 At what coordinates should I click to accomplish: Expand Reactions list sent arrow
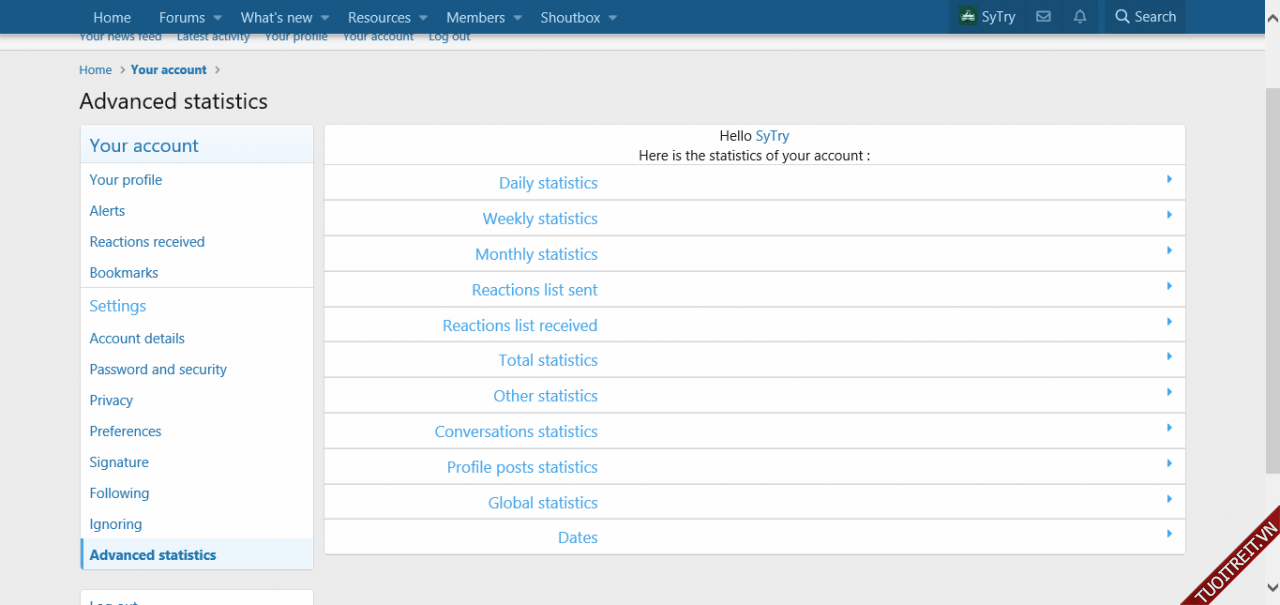[1168, 286]
